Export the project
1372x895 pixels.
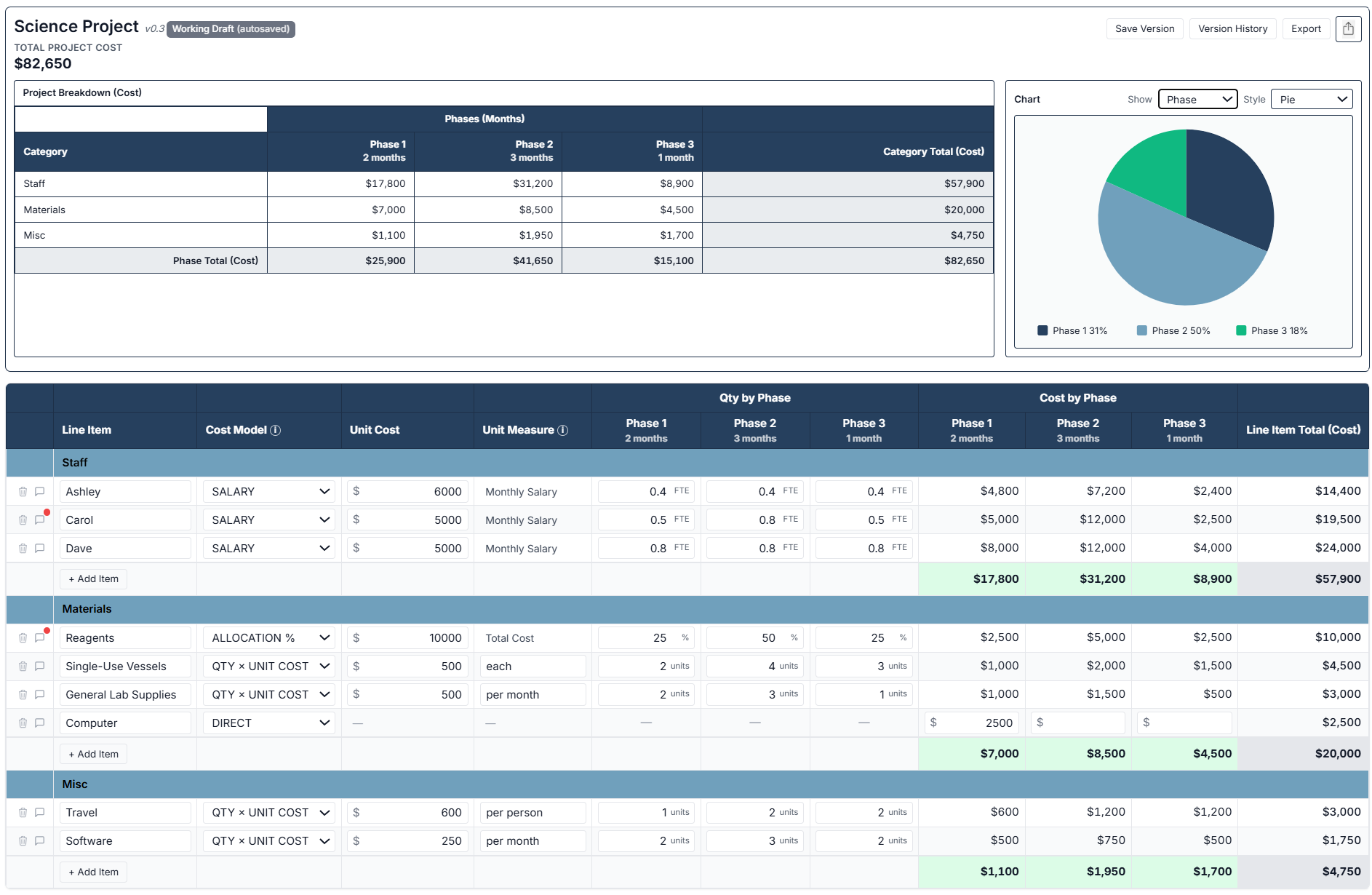(x=1306, y=28)
